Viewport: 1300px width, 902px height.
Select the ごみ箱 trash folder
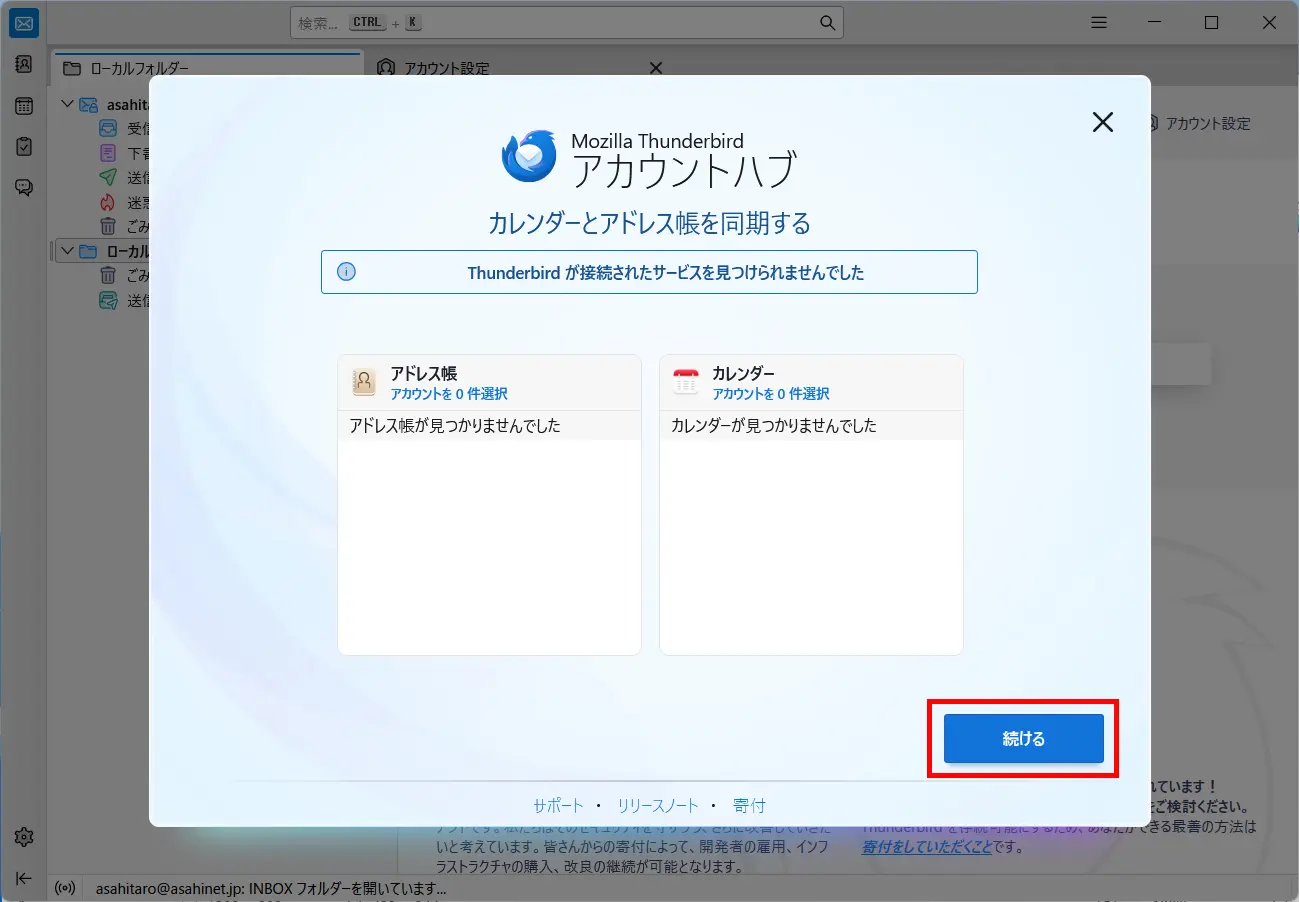[x=108, y=225]
